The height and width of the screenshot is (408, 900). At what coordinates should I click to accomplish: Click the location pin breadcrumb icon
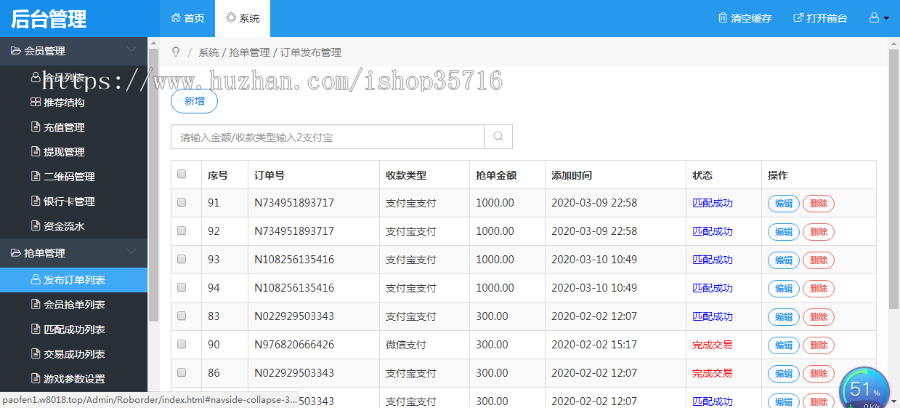coord(176,52)
